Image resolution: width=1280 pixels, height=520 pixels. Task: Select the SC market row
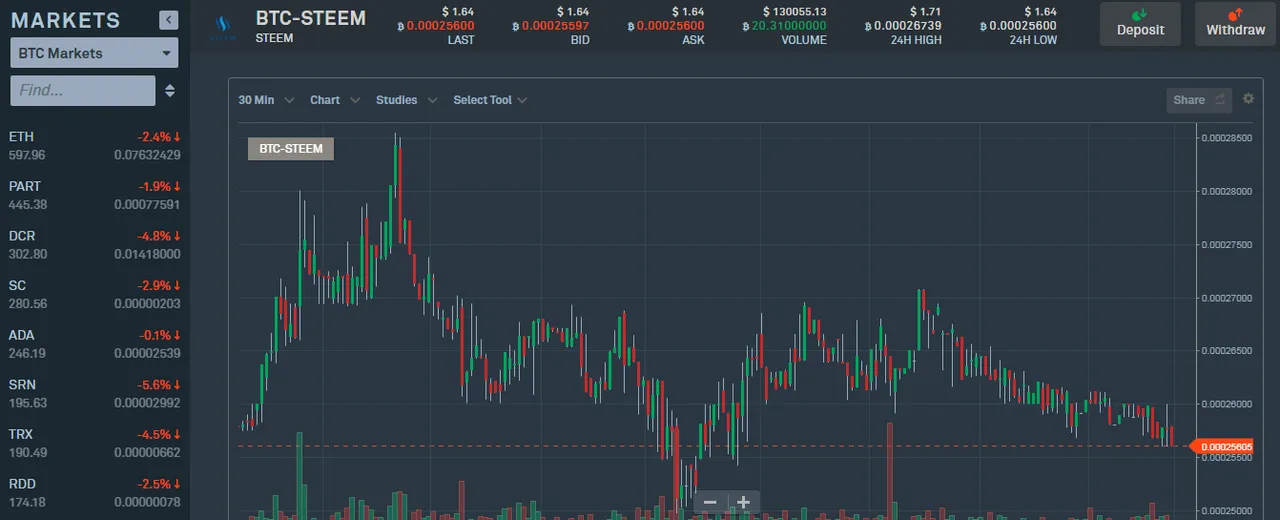click(x=95, y=294)
